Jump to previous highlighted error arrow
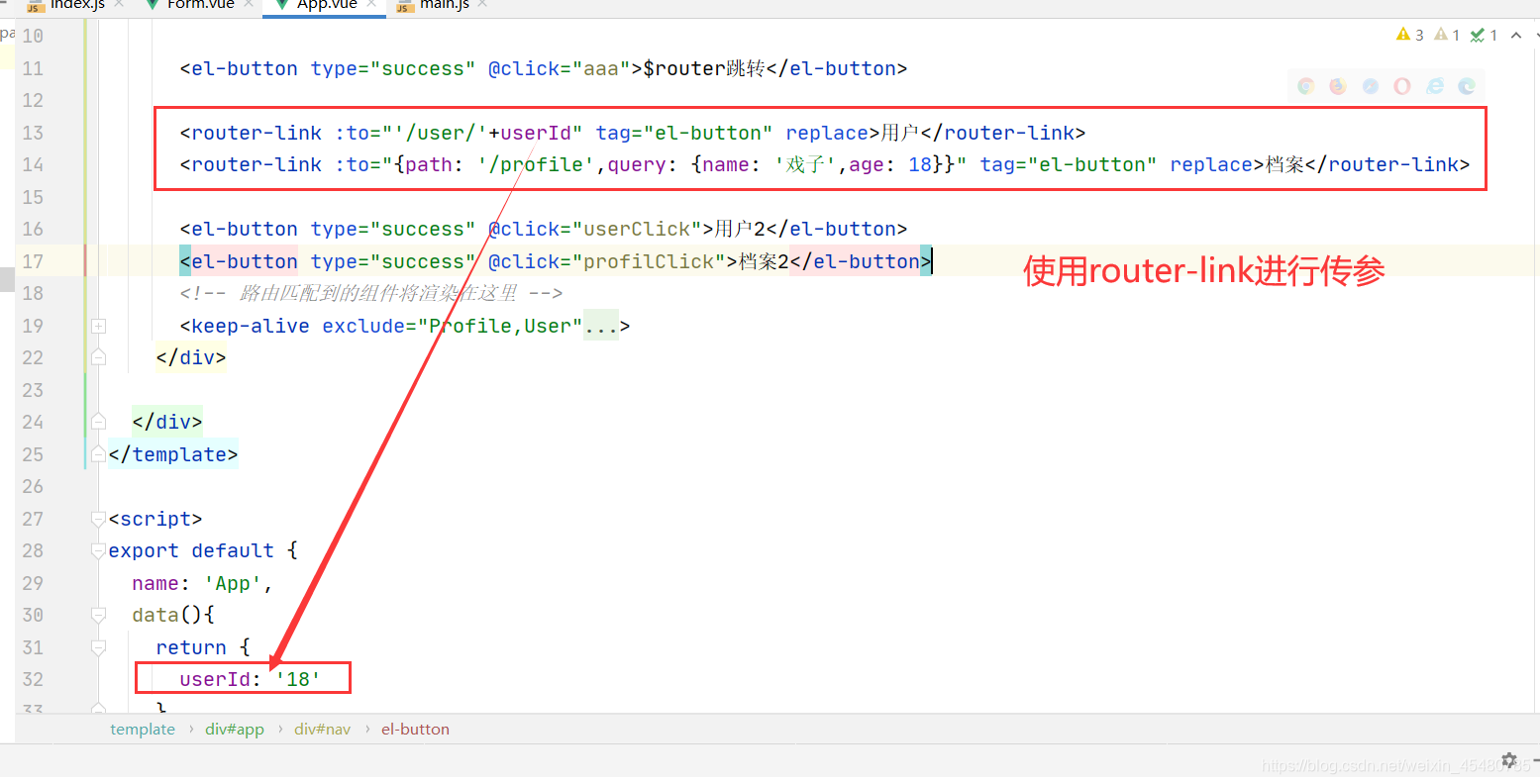This screenshot has width=1540, height=784. coord(1516,35)
